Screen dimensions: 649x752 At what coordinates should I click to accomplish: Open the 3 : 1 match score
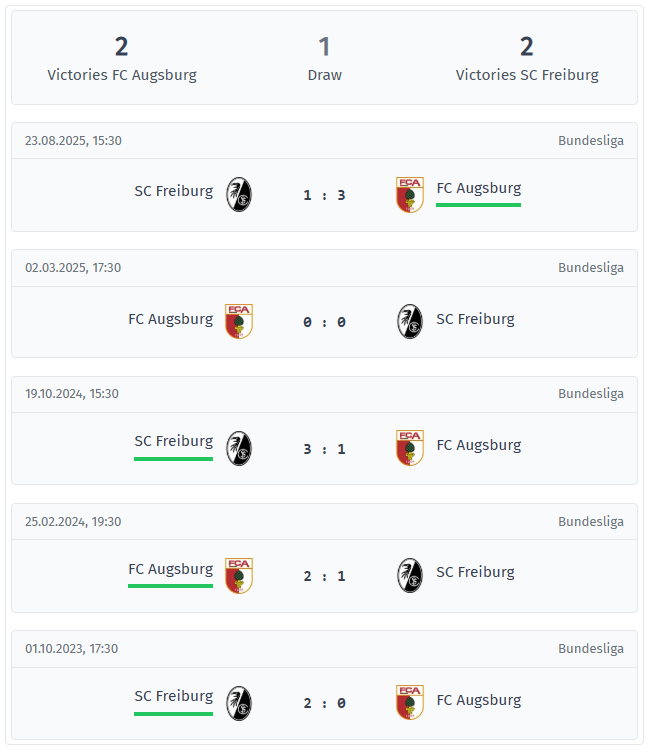point(324,449)
